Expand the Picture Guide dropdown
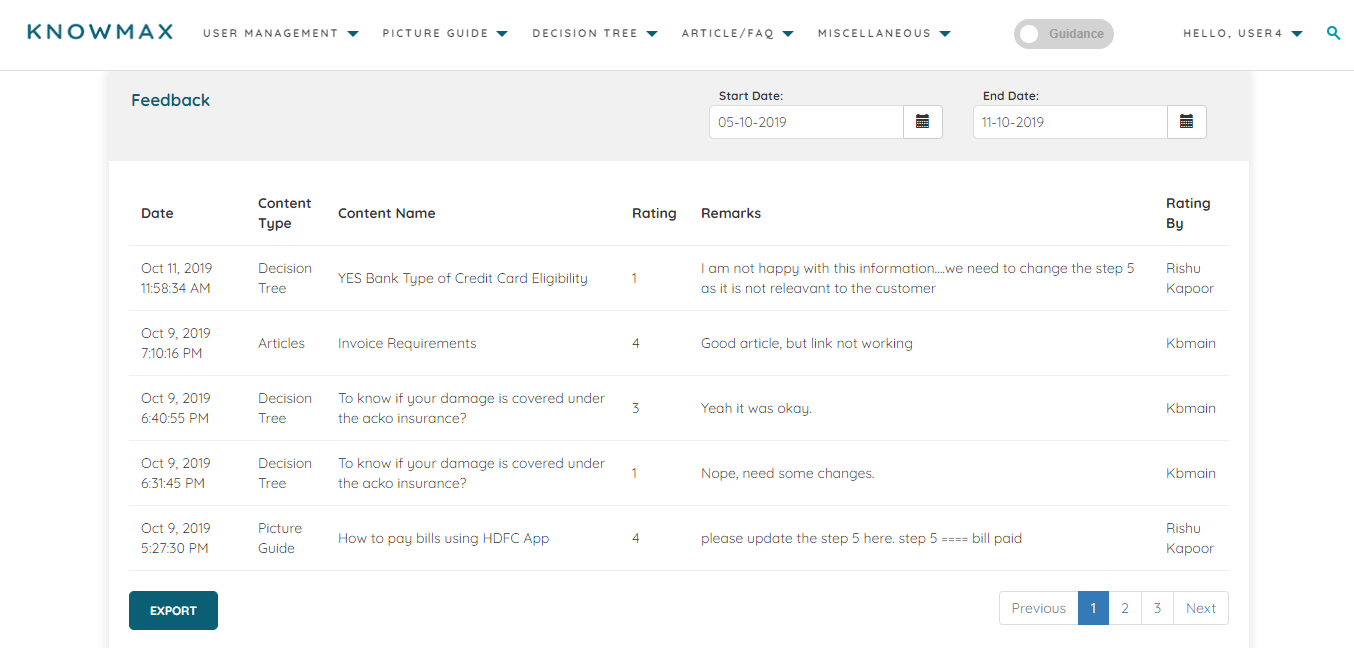 445,34
